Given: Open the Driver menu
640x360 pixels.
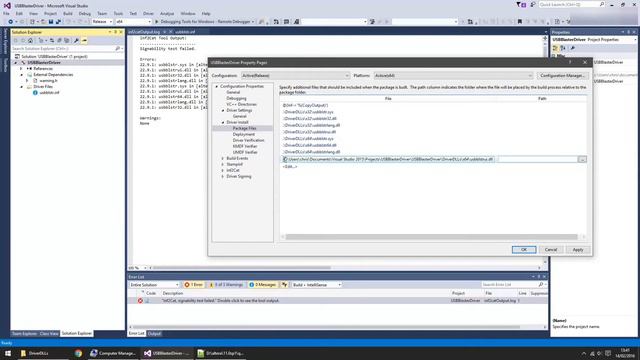Looking at the screenshot, I should point(148,13).
